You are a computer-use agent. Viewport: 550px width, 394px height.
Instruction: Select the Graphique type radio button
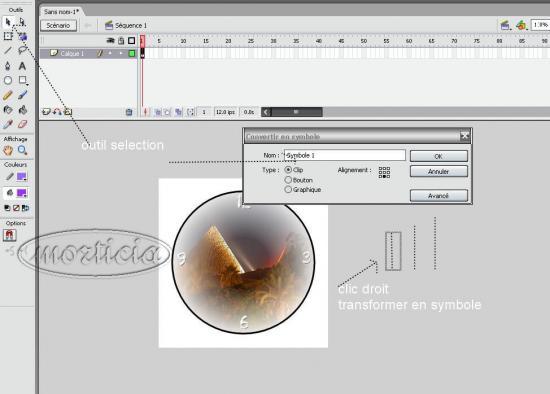pyautogui.click(x=288, y=189)
